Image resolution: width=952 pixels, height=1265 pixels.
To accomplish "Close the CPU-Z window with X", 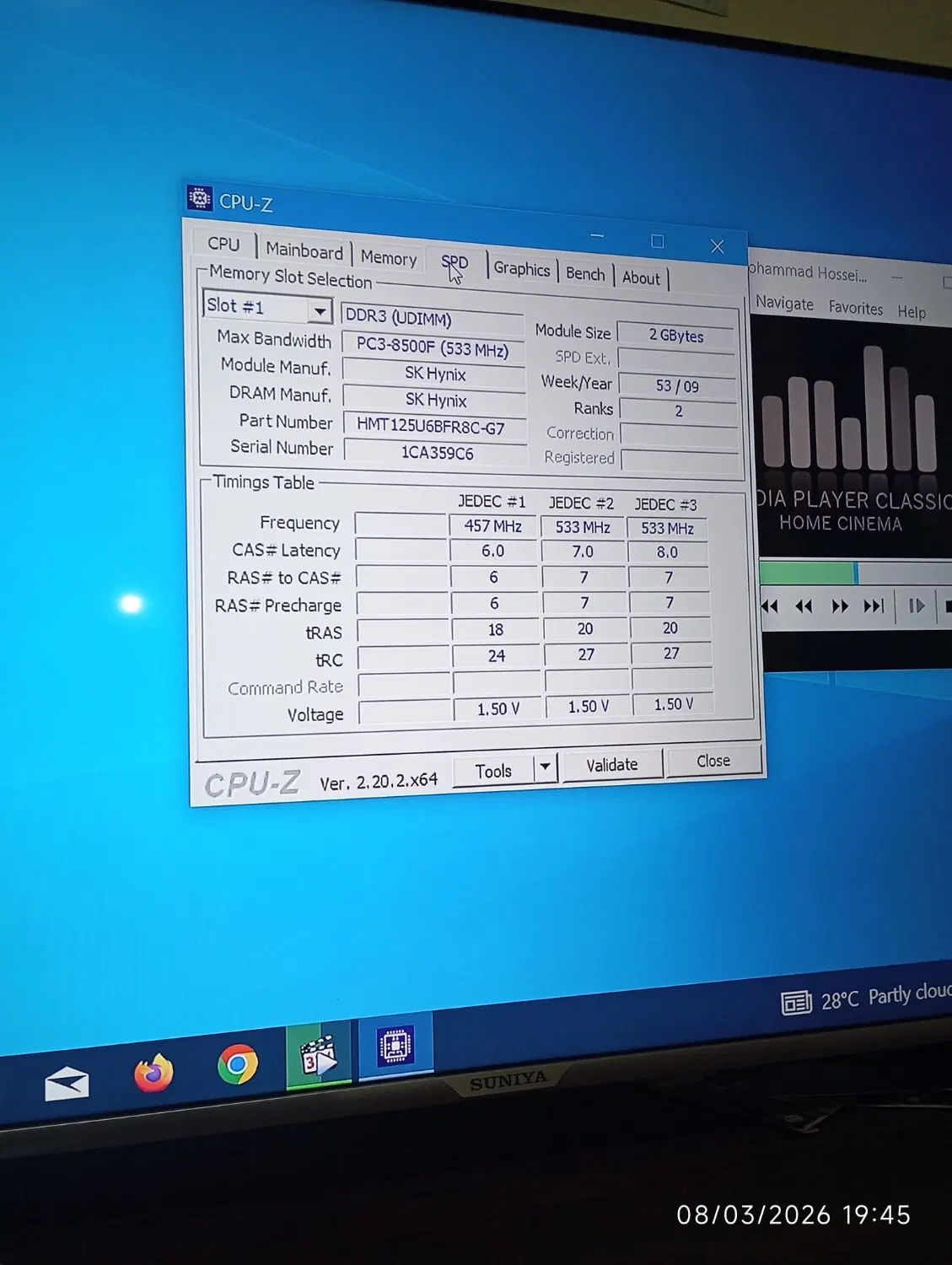I will (718, 246).
